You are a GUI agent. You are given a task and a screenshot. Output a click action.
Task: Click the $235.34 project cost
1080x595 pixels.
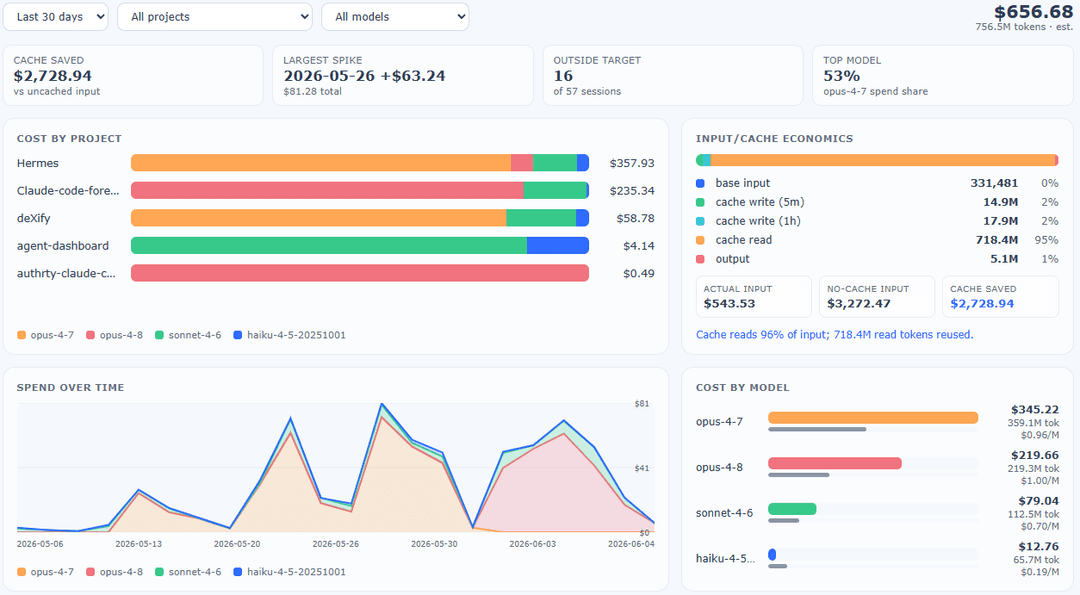click(x=632, y=191)
